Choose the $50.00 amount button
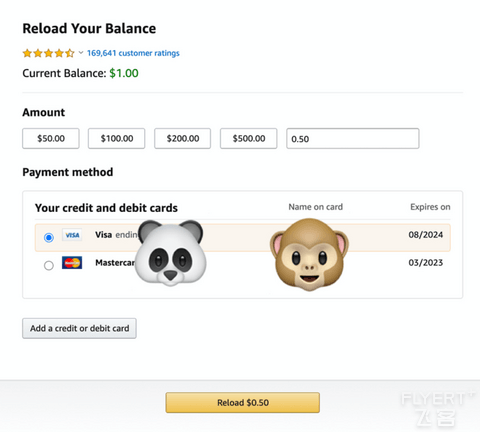The image size is (480, 432). pos(51,138)
